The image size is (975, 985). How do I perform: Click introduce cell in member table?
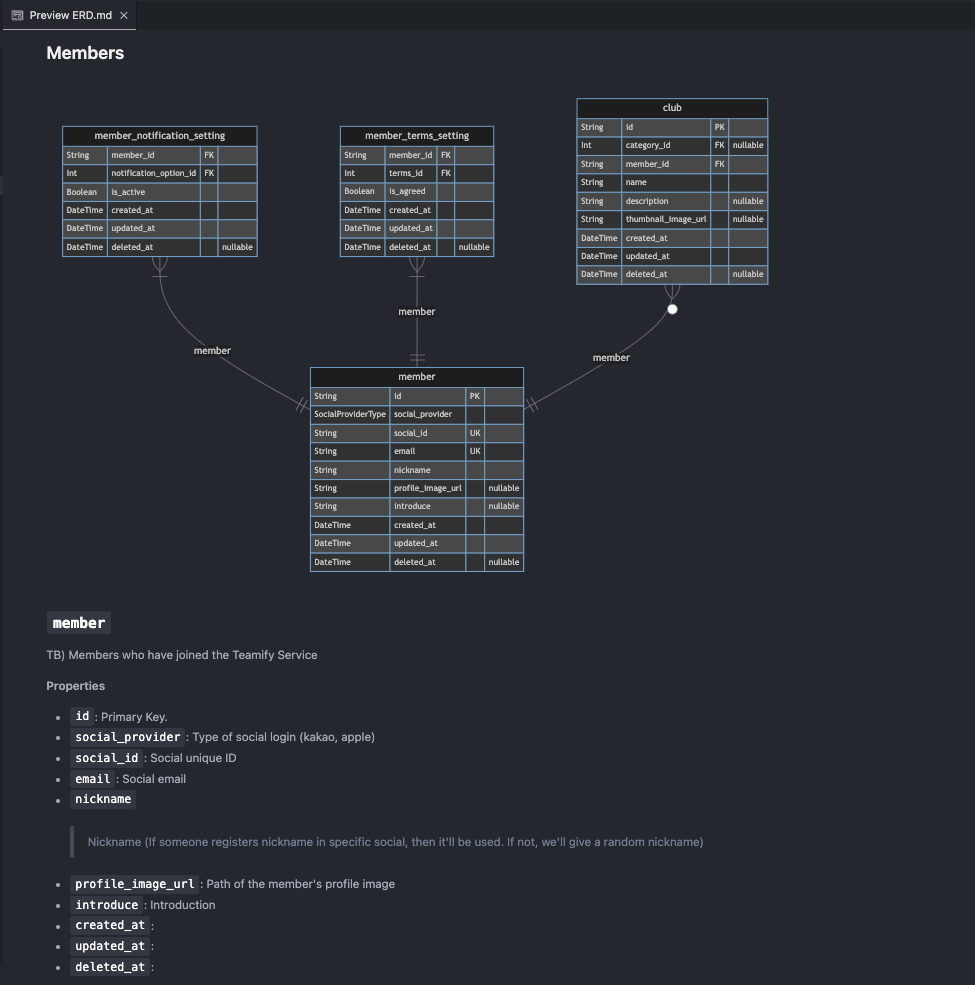click(428, 506)
